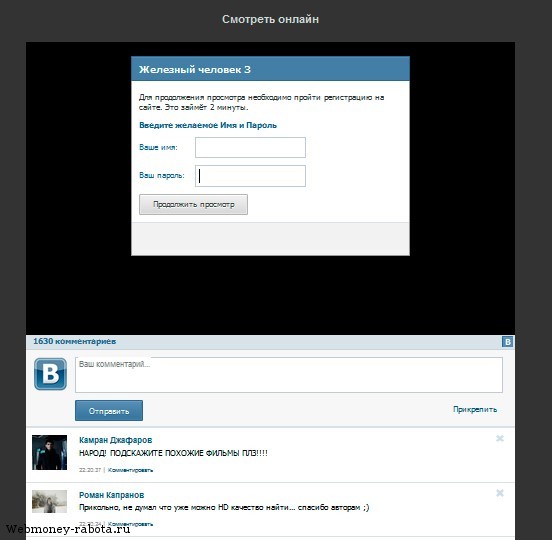Click Комментировать under Роман Капранов's comment
552x540 pixels.
[x=130, y=524]
